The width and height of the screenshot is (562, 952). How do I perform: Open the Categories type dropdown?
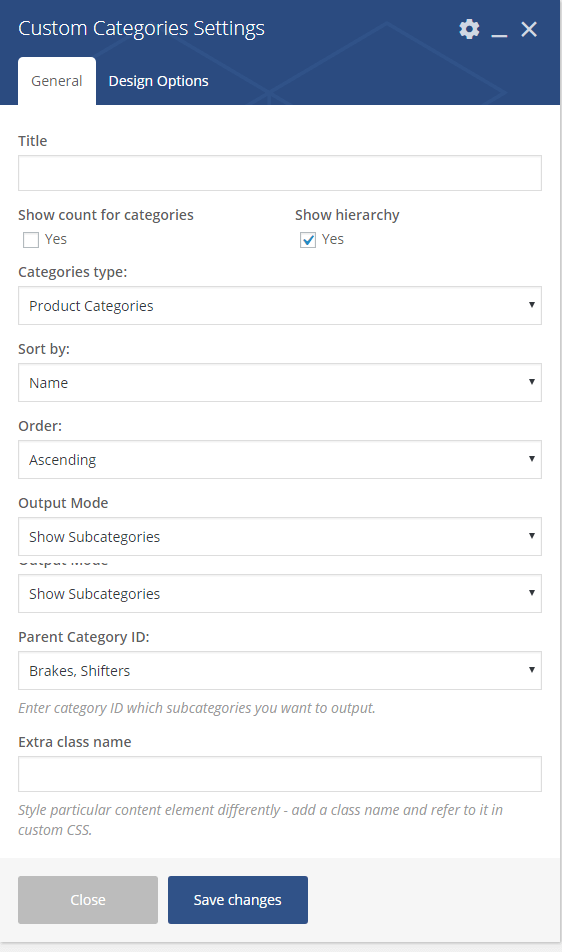coord(280,305)
